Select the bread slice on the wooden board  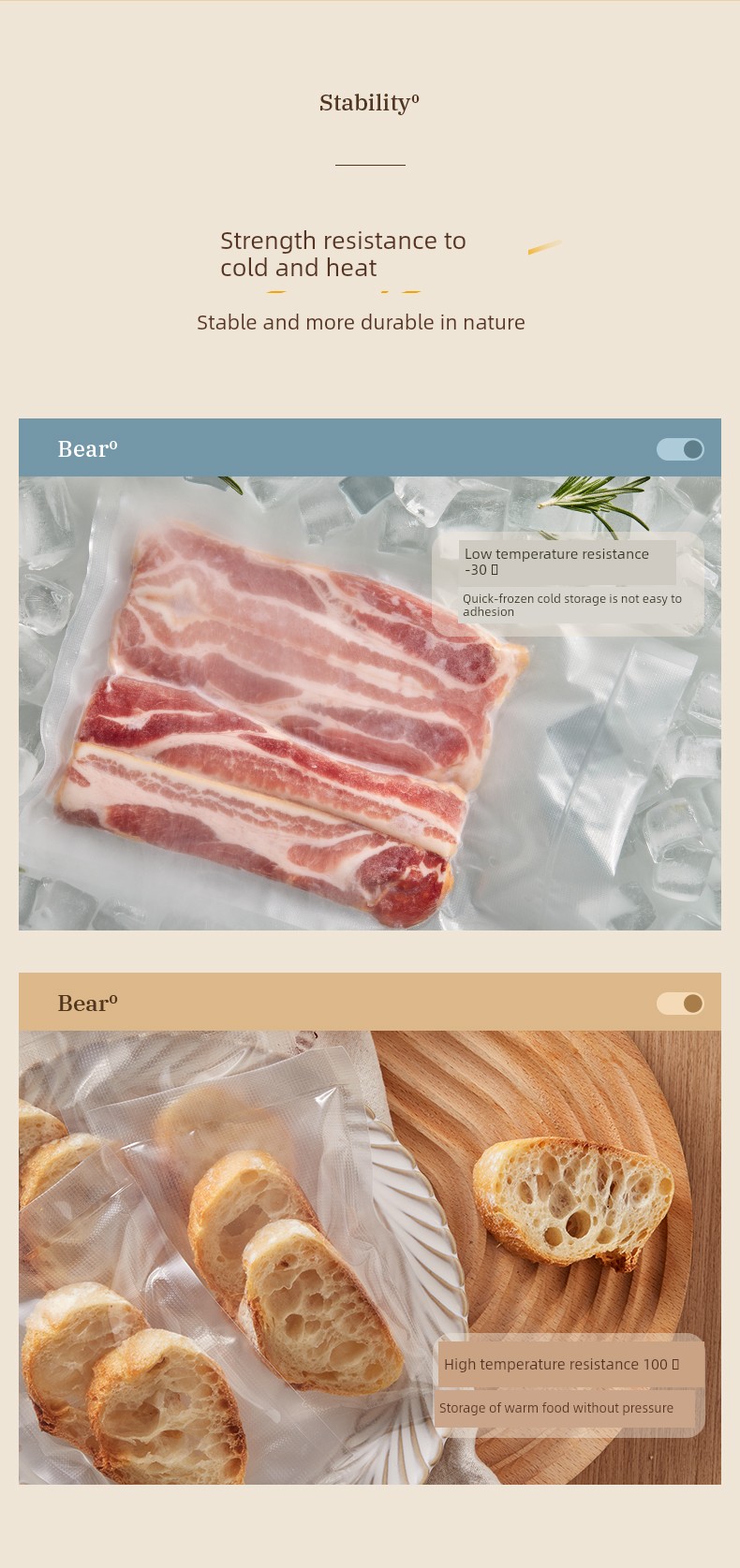pos(572,1204)
